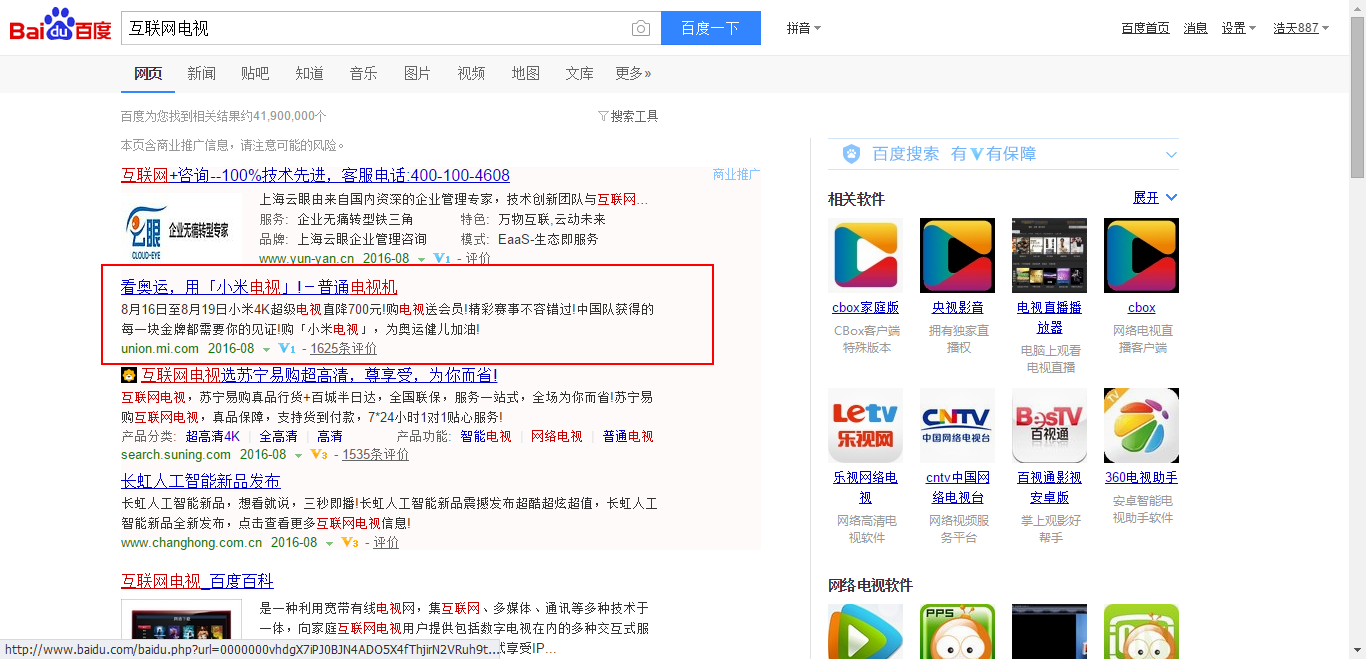Click the V1 badge beside www.yun-yan.cn
Image resolution: width=1366 pixels, height=659 pixels.
(442, 259)
